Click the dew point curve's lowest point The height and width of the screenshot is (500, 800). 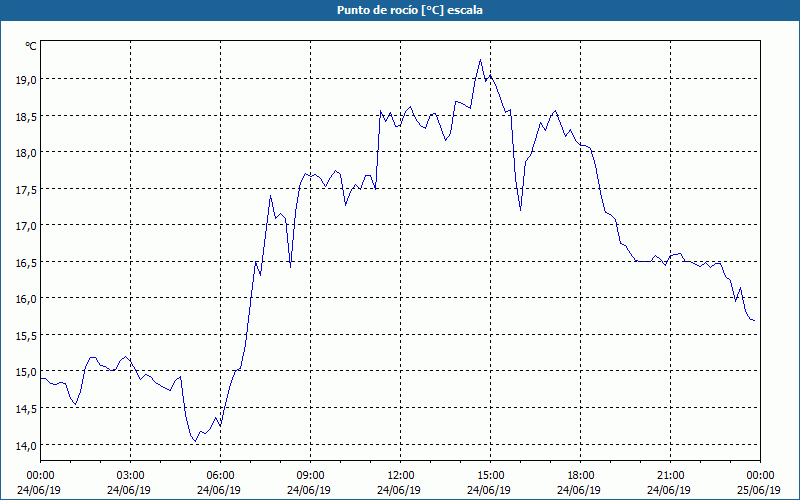tap(195, 441)
